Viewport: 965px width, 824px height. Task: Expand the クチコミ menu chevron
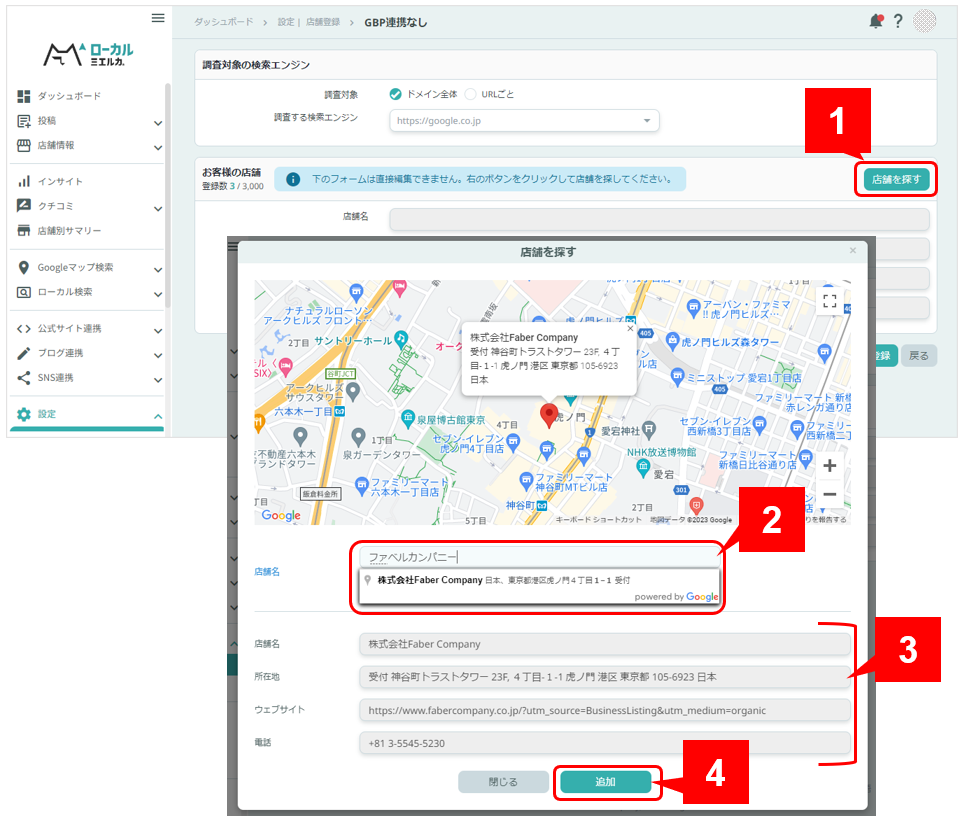(x=158, y=209)
